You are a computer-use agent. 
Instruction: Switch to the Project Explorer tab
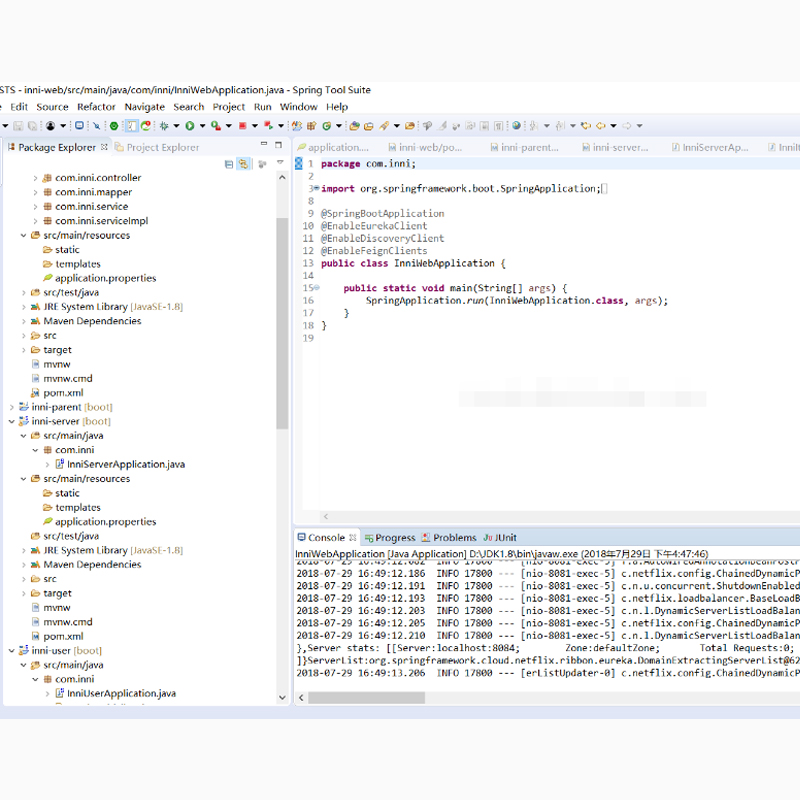pyautogui.click(x=157, y=147)
